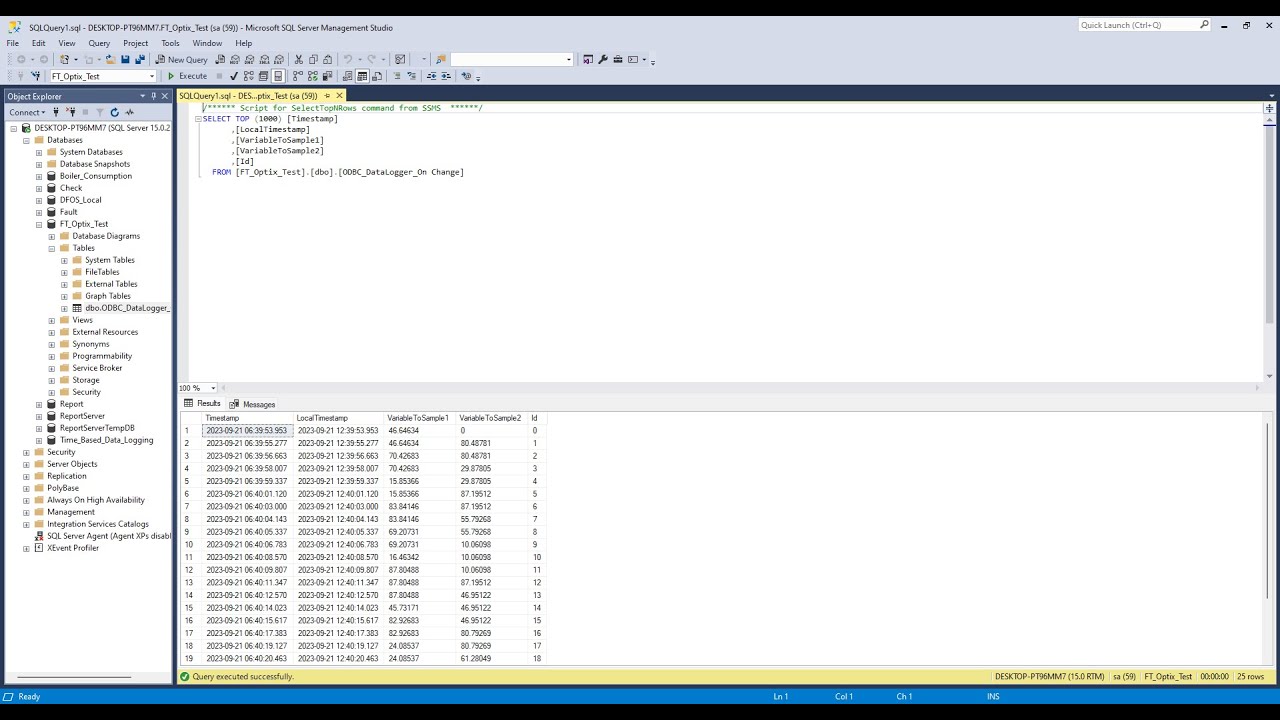Viewport: 1280px width, 720px height.
Task: Click the Save file icon
Action: (x=124, y=59)
